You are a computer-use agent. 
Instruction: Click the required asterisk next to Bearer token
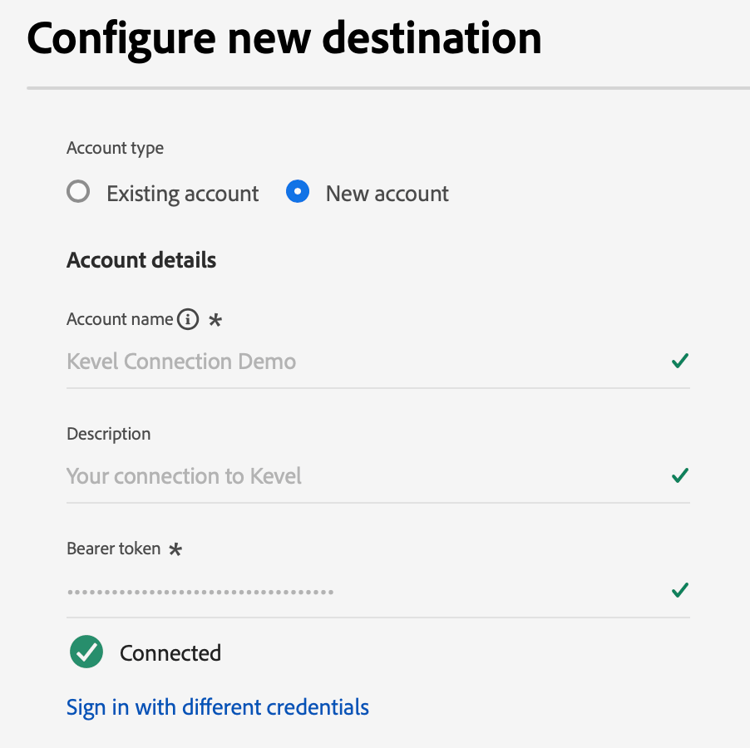(176, 550)
